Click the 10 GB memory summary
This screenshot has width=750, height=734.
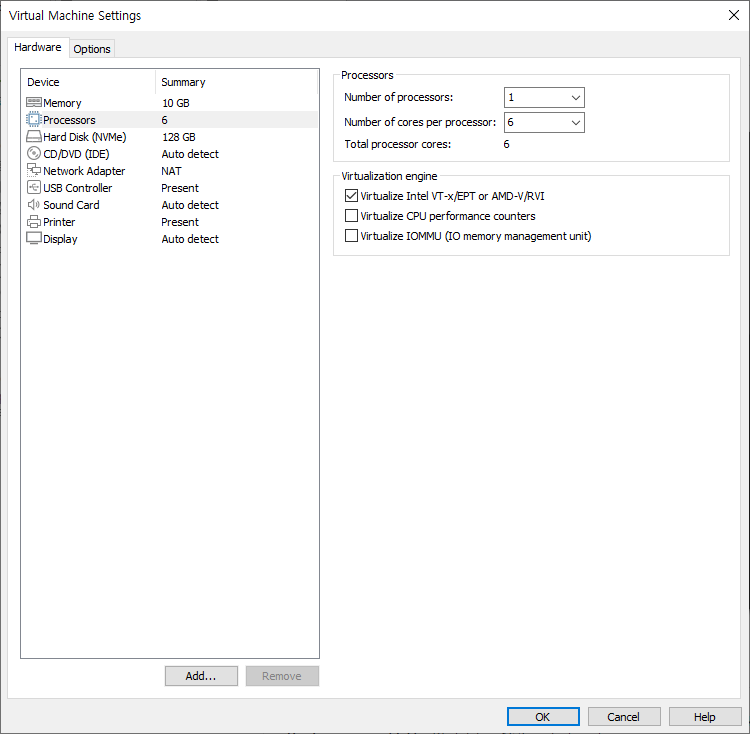point(176,103)
